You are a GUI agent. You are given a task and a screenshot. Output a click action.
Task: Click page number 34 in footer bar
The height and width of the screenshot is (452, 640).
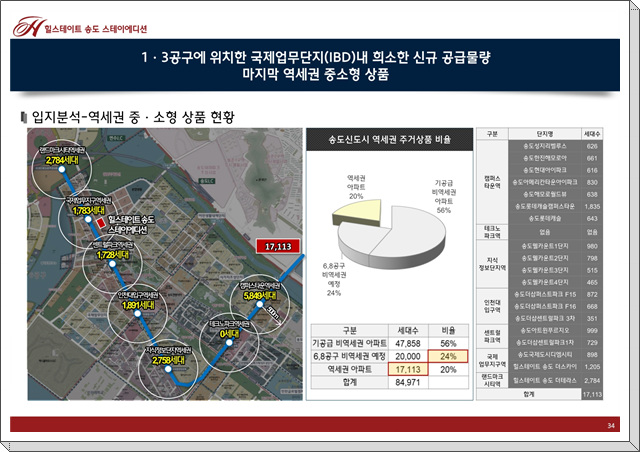point(611,425)
